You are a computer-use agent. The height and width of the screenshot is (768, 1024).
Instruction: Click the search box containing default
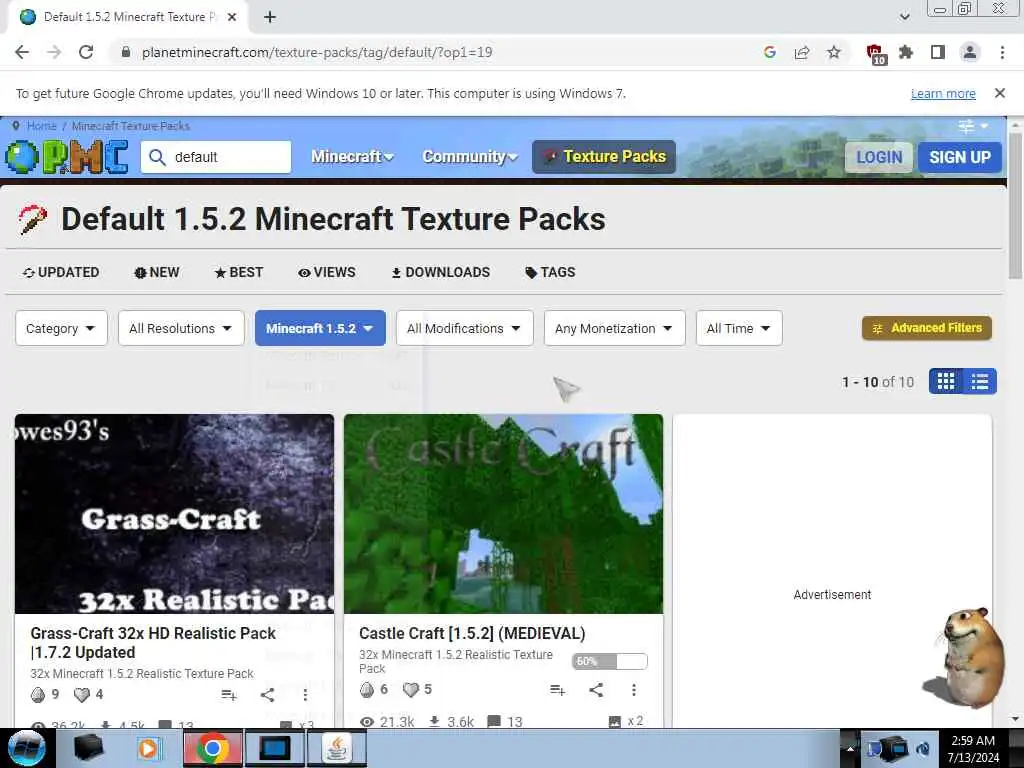point(216,157)
